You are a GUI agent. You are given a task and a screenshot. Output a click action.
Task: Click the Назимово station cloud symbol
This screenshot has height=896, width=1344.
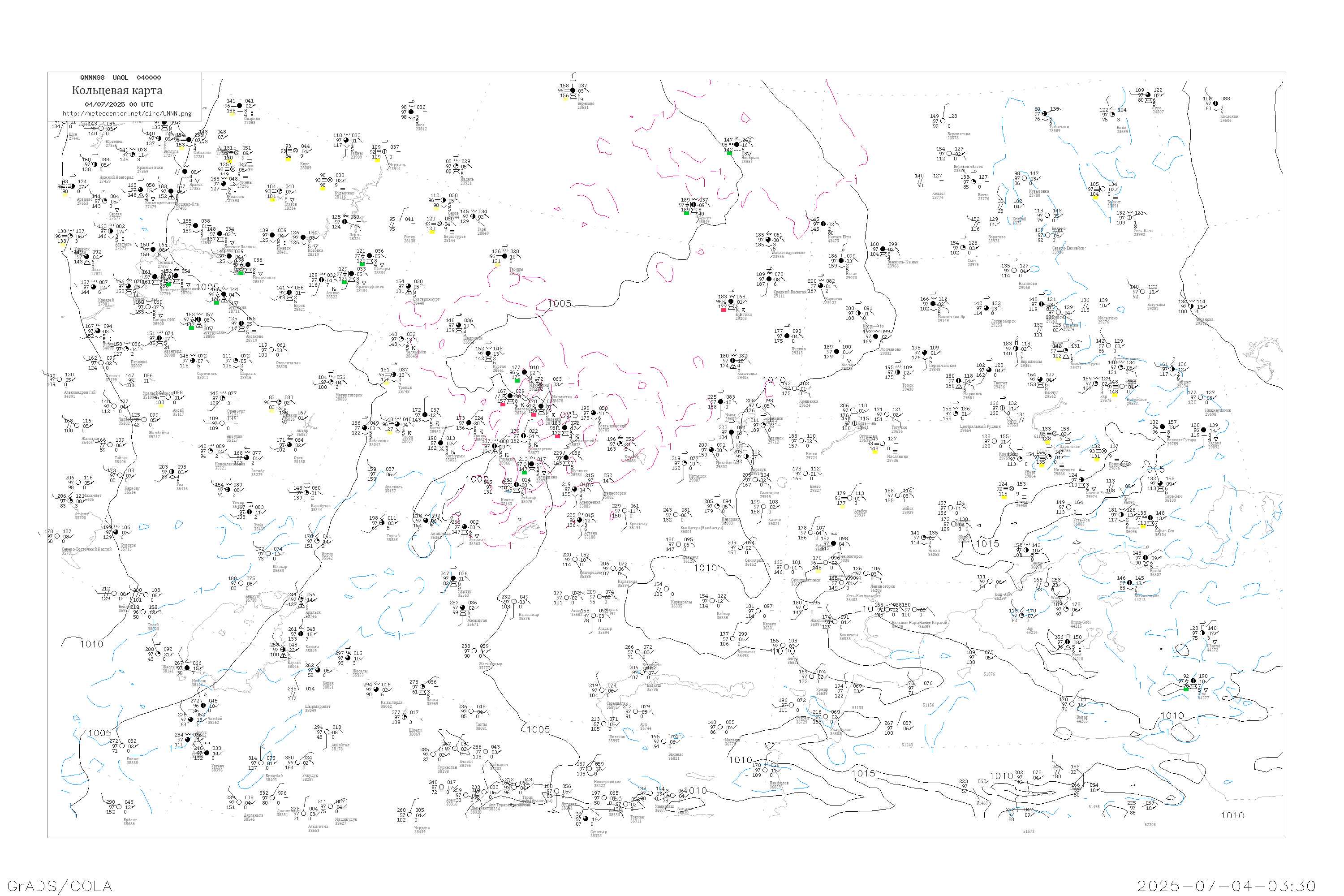1014,270
